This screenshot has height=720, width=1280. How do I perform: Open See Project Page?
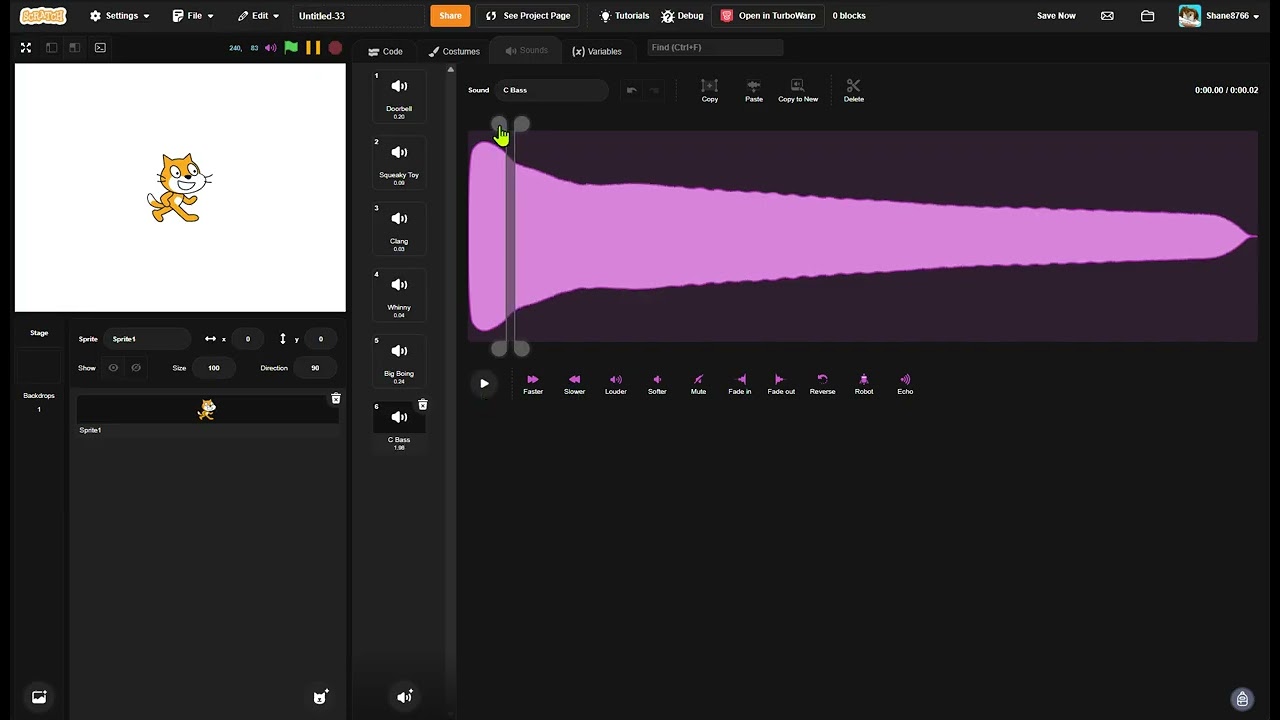pos(528,16)
